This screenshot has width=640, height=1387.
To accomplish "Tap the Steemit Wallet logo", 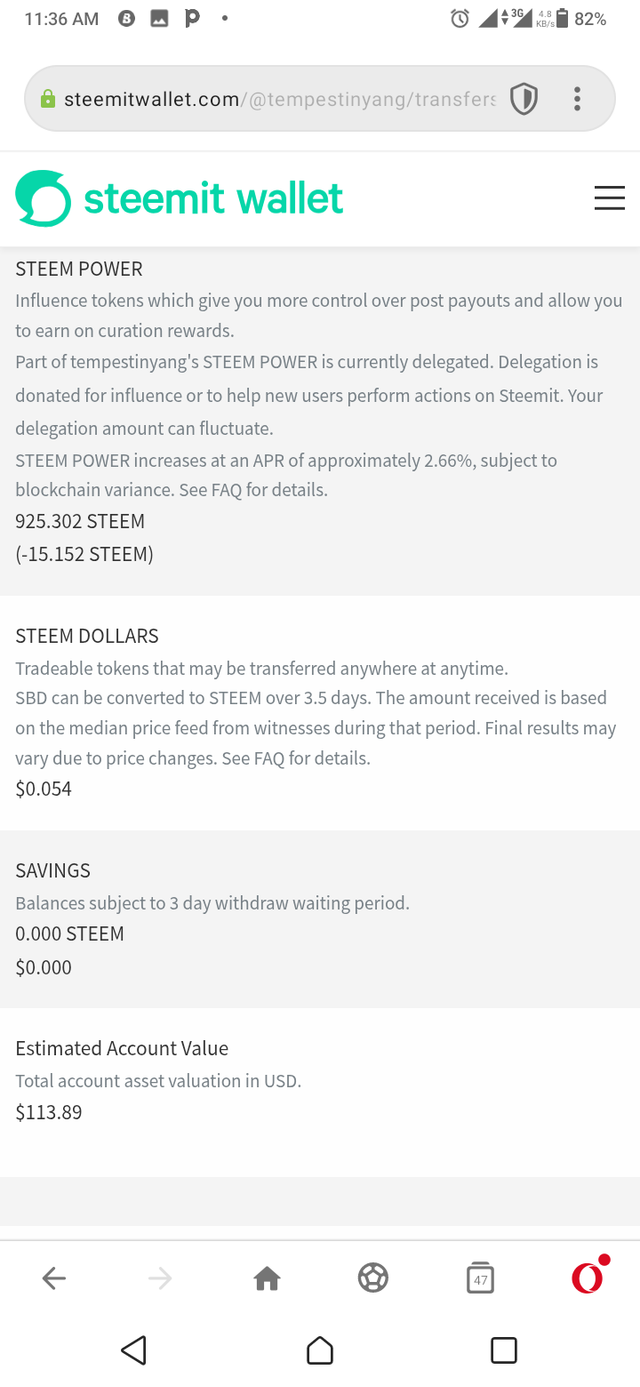I will 180,199.
